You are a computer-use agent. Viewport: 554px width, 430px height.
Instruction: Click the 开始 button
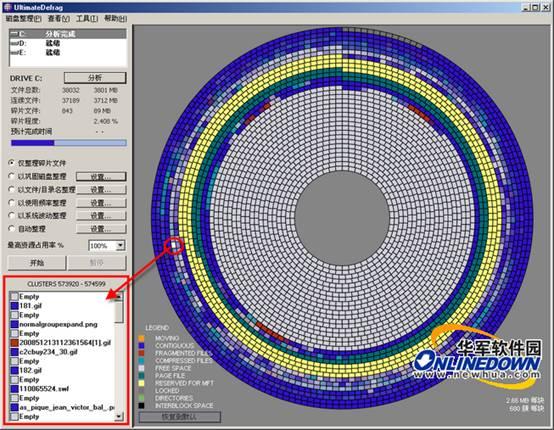tap(37, 263)
